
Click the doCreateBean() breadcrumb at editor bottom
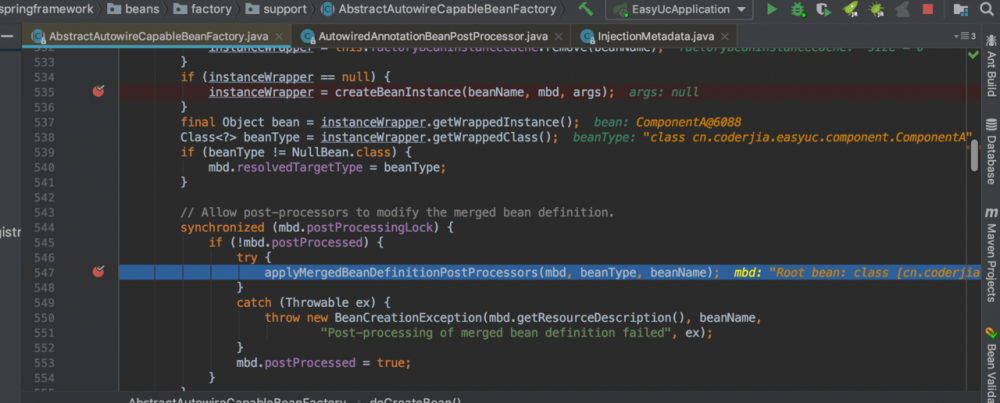415,400
